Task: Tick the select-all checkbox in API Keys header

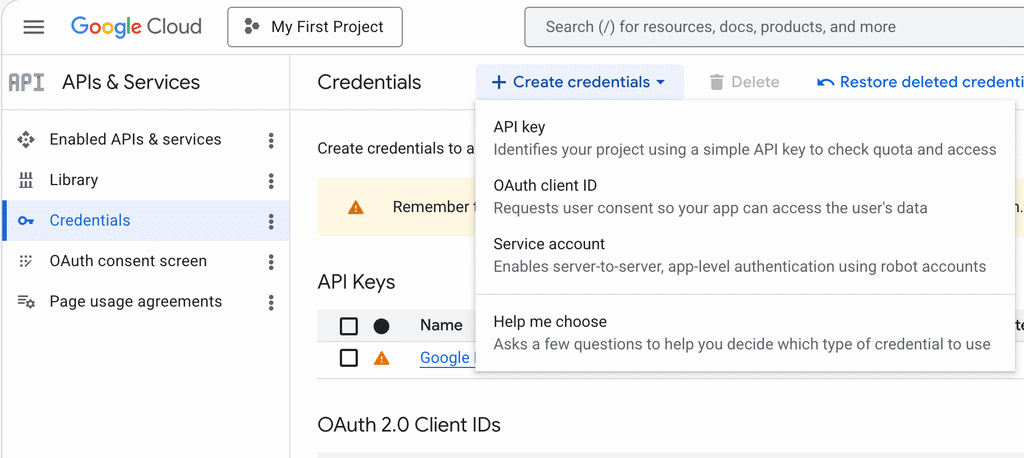Action: tap(349, 326)
